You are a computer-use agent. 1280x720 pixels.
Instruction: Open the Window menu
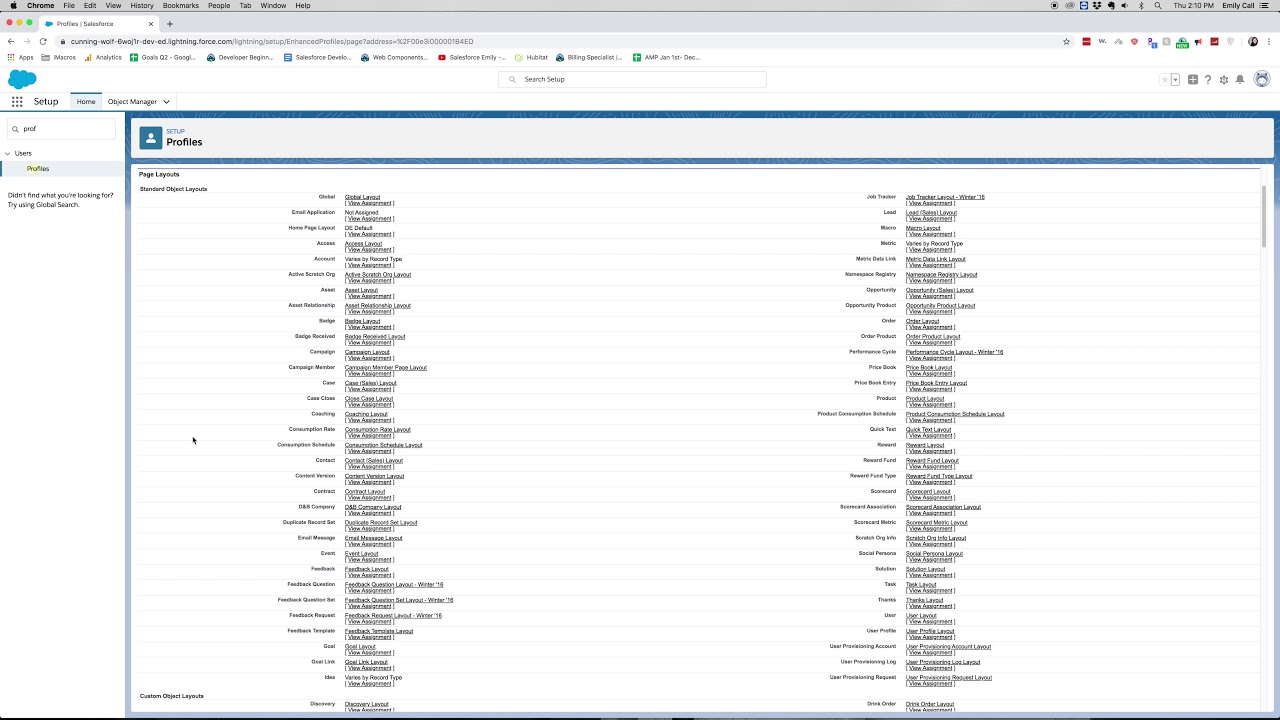(x=273, y=5)
